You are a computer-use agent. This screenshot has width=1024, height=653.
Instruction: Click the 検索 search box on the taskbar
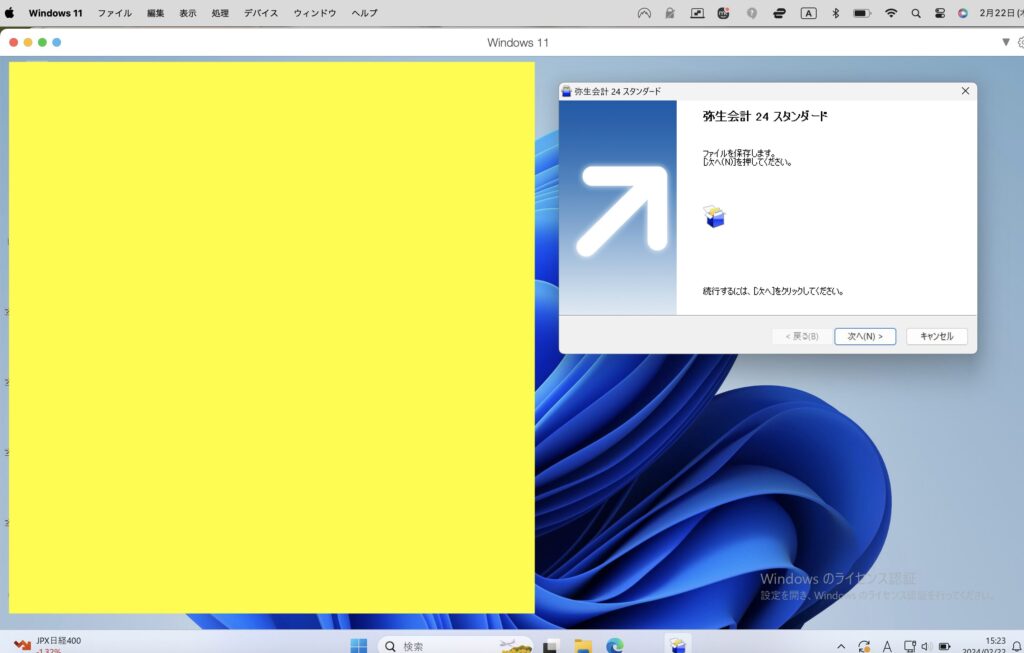click(455, 646)
